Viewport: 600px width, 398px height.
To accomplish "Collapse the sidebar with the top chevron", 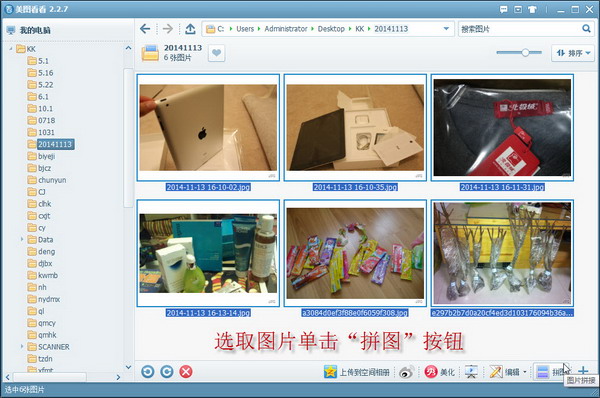I will (x=128, y=48).
